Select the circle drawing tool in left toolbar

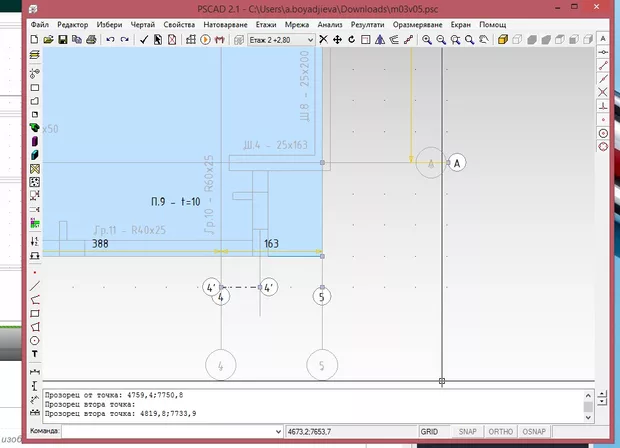click(35, 340)
